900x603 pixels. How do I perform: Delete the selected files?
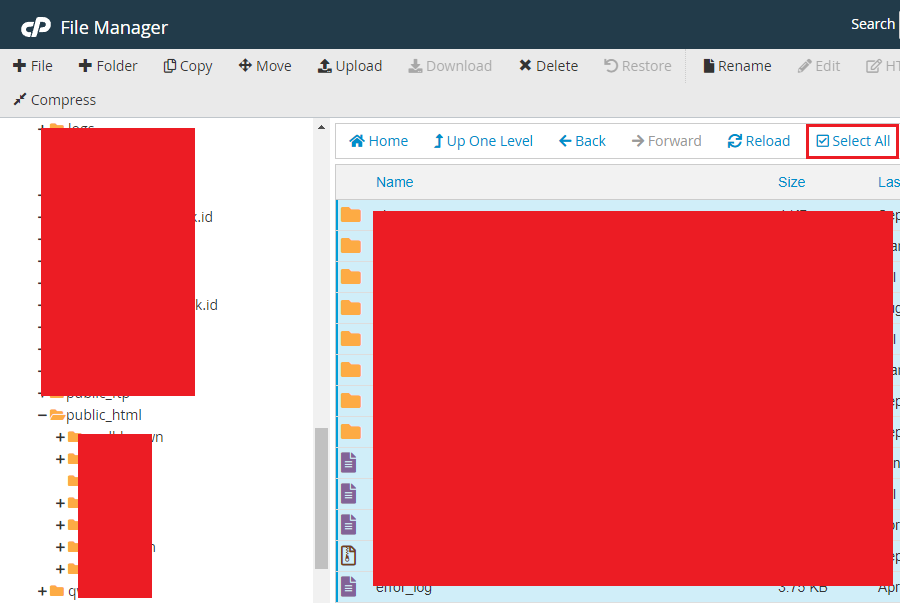click(x=548, y=66)
